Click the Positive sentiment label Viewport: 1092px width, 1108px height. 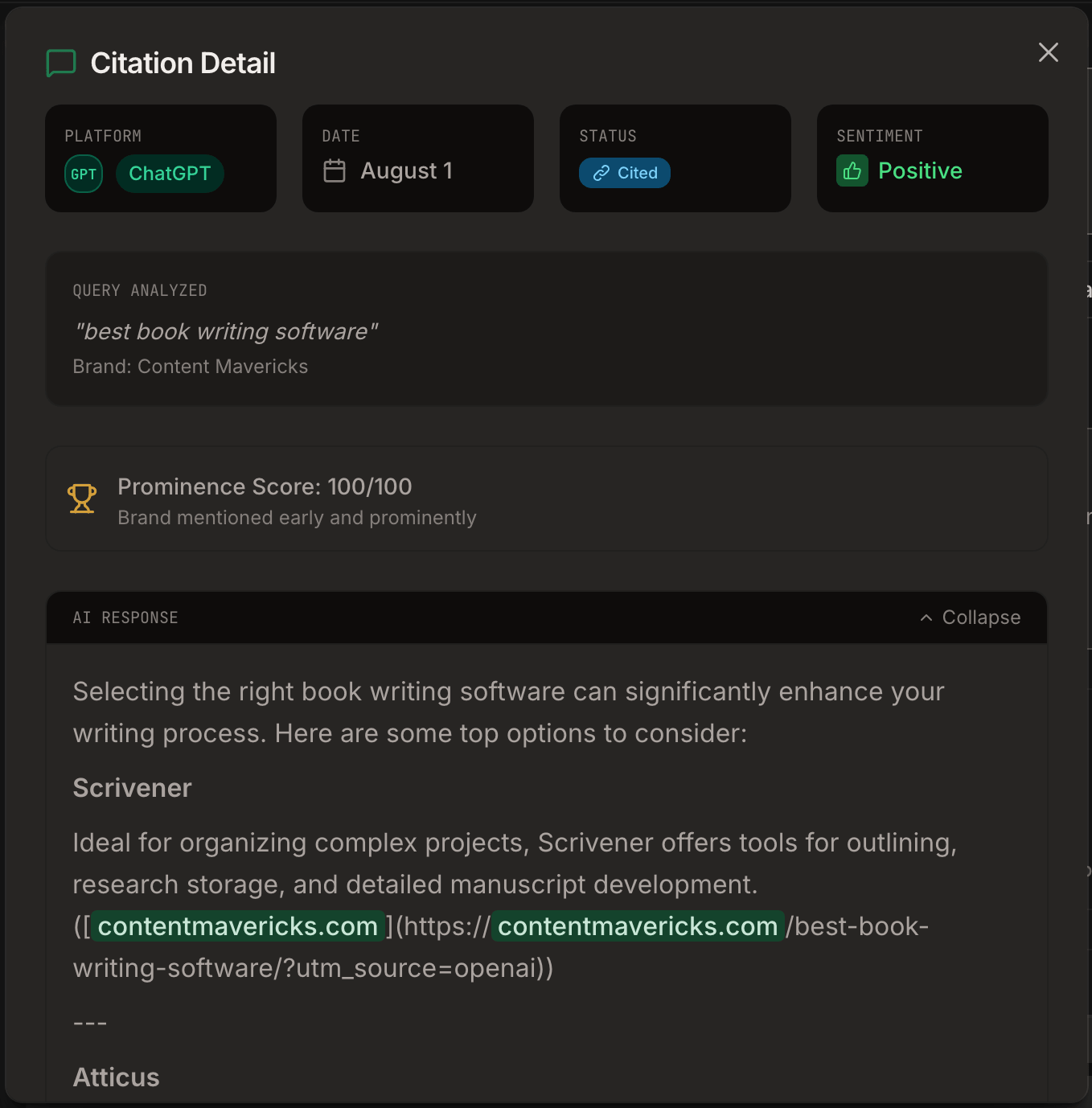920,170
